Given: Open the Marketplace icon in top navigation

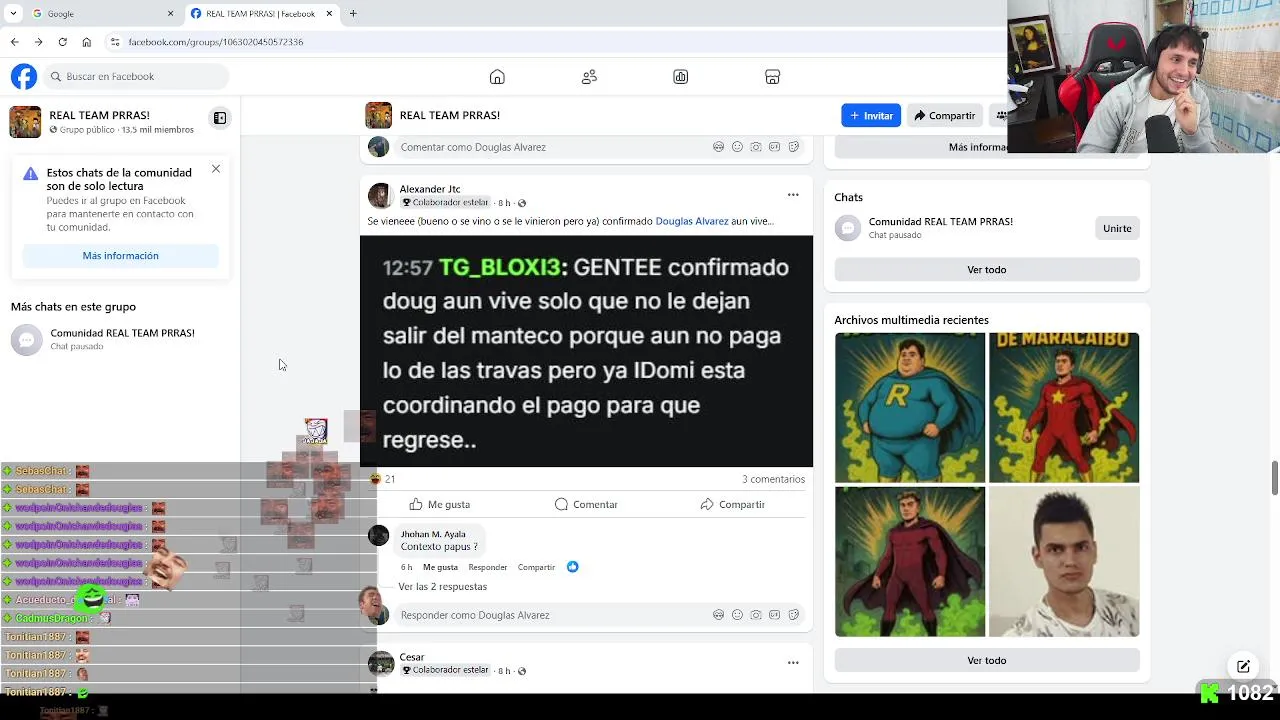Looking at the screenshot, I should (772, 77).
